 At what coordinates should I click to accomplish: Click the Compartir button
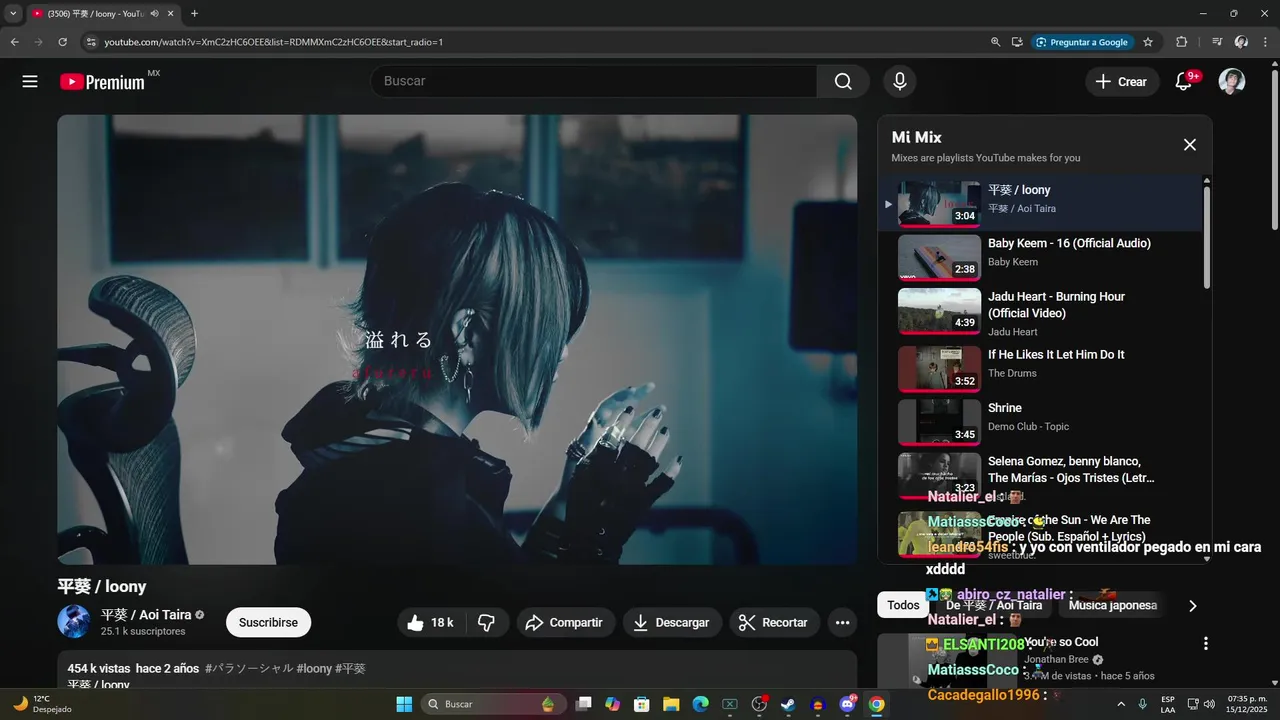[564, 623]
